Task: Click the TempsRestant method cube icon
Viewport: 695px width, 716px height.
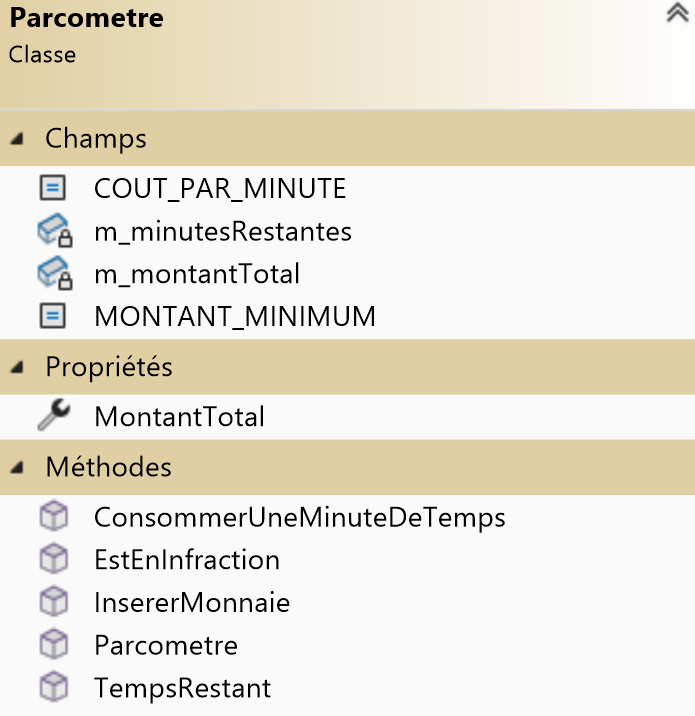Action: pyautogui.click(x=53, y=688)
